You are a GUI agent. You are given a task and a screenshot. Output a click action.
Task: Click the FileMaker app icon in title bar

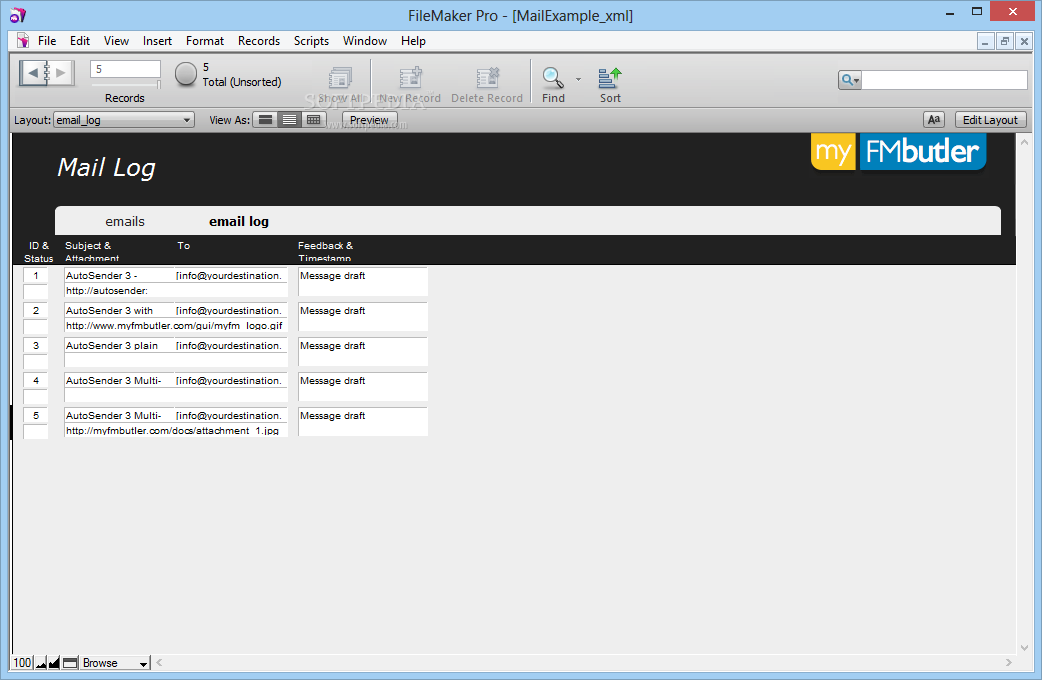tap(18, 15)
